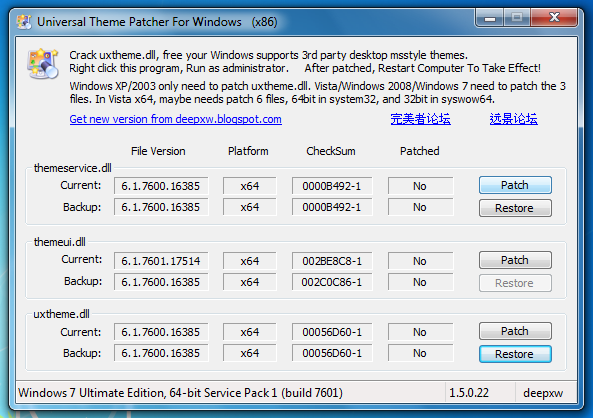593x418 pixels.
Task: Click themeservice.dll current platform x64 field
Action: (250, 186)
